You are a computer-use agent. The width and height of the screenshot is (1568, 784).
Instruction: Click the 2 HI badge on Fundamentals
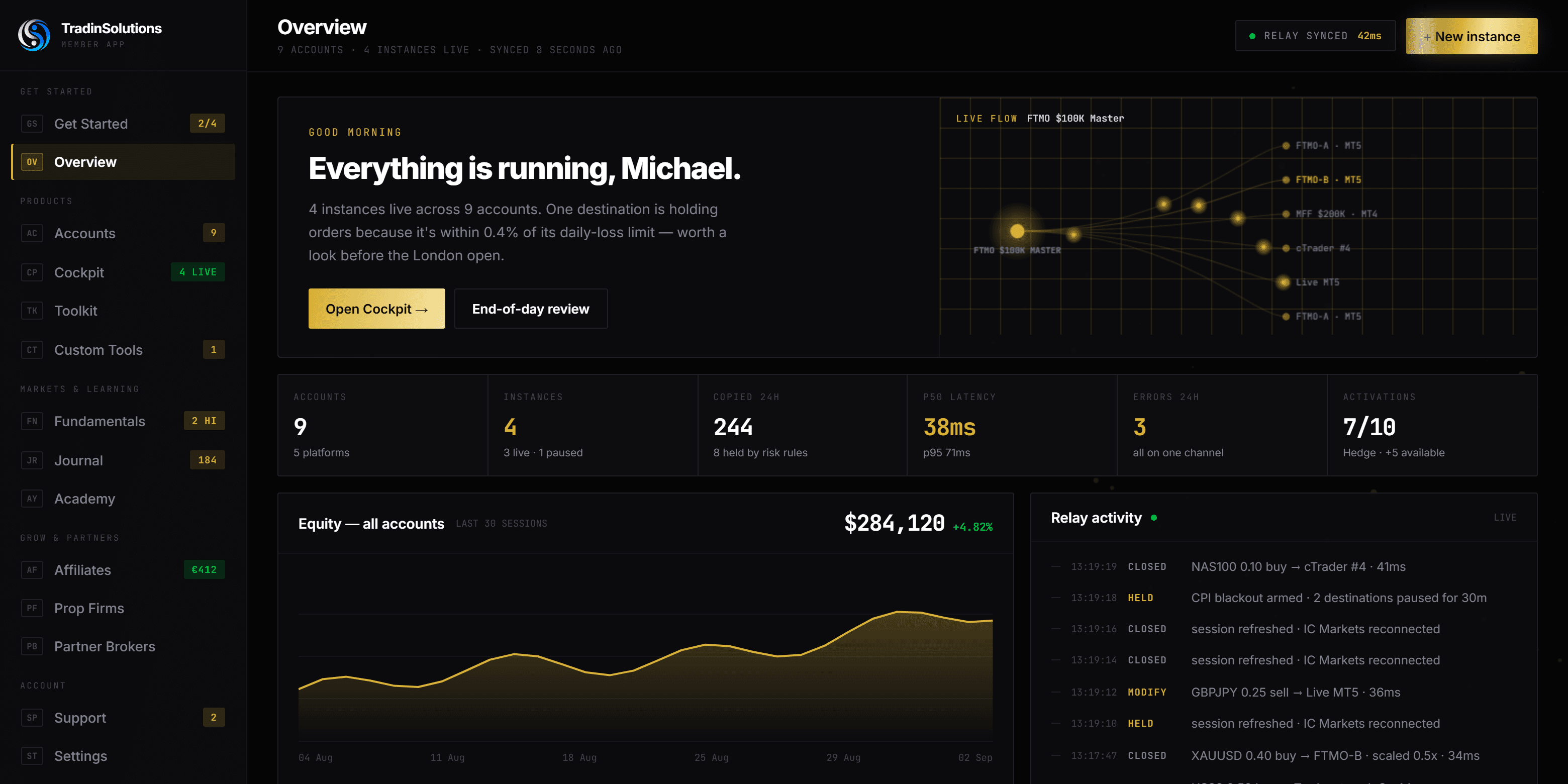[x=204, y=421]
